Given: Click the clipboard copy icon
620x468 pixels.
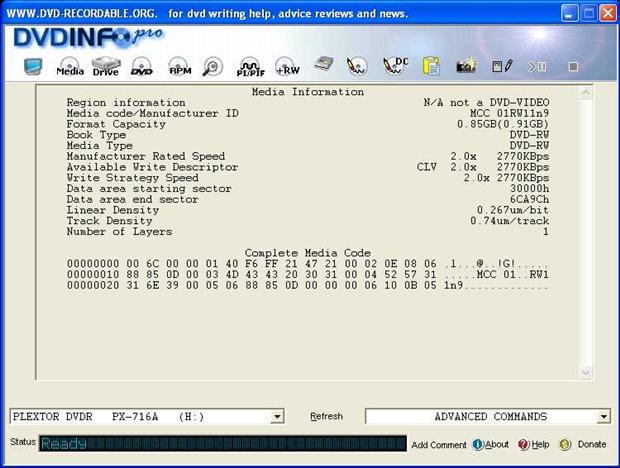Looking at the screenshot, I should tap(431, 66).
